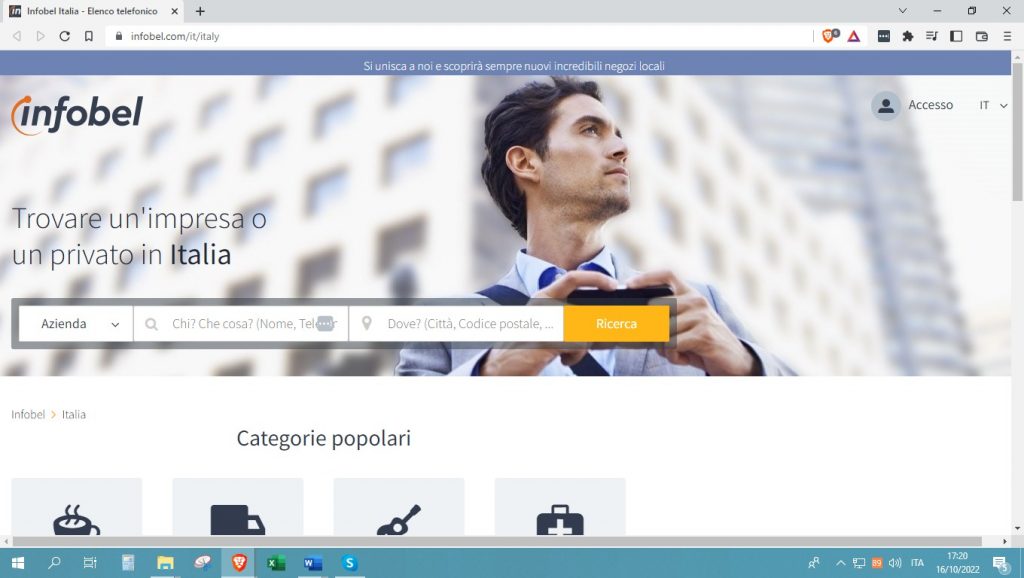Open the IT language selector
The height and width of the screenshot is (578, 1024).
point(993,105)
